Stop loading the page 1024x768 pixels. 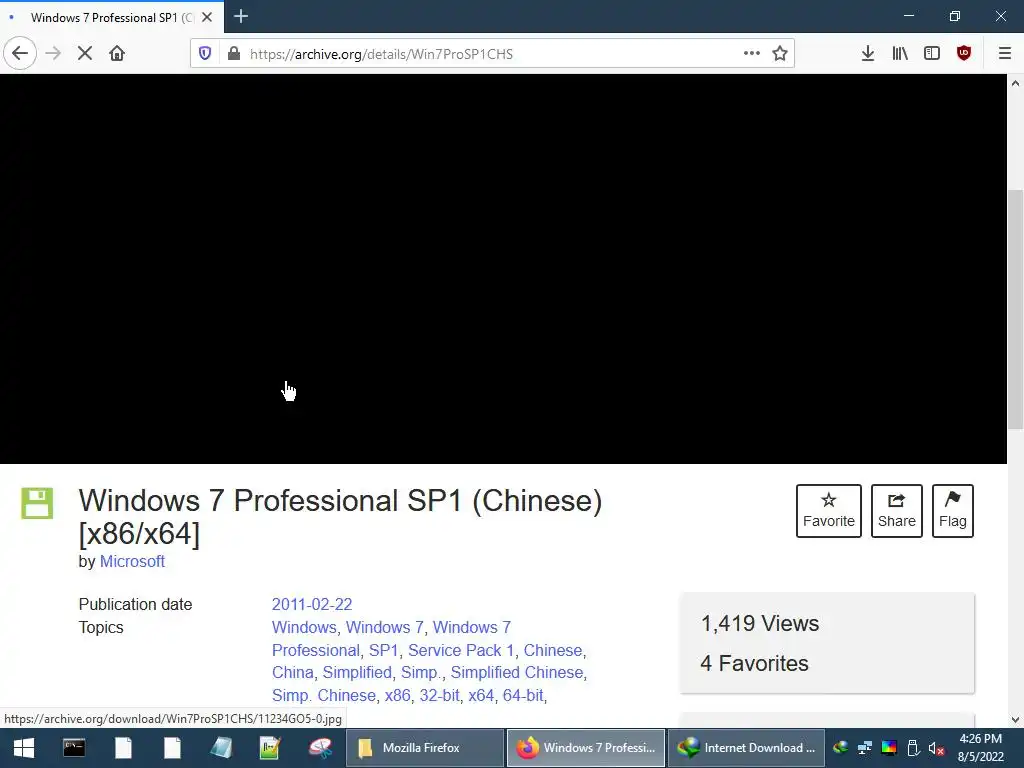pos(85,54)
